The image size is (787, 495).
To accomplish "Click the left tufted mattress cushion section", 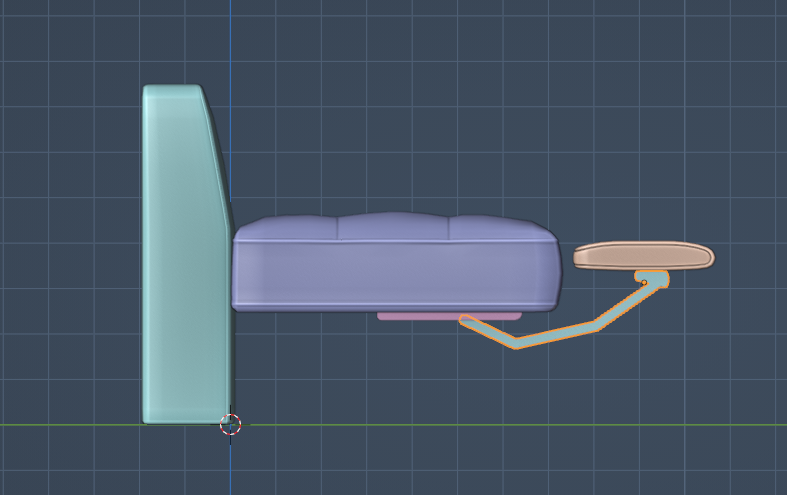I will tap(288, 230).
